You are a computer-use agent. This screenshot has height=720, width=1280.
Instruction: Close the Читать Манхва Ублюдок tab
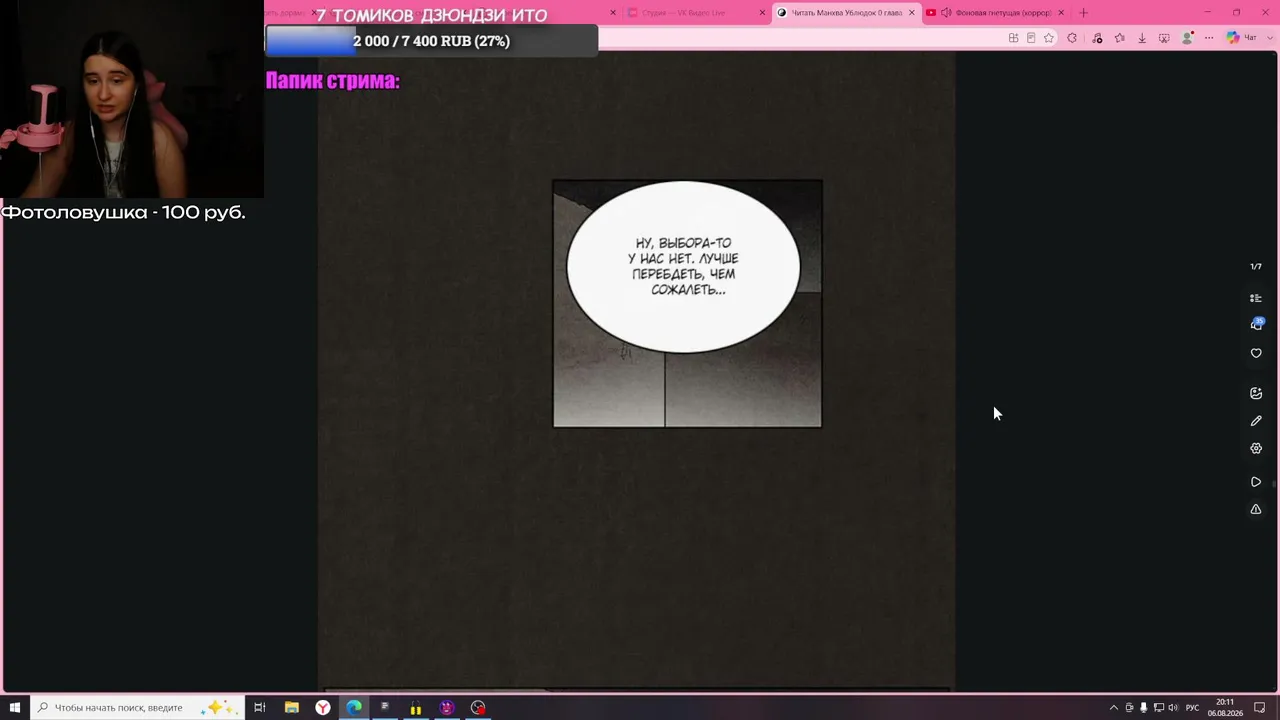tap(911, 13)
